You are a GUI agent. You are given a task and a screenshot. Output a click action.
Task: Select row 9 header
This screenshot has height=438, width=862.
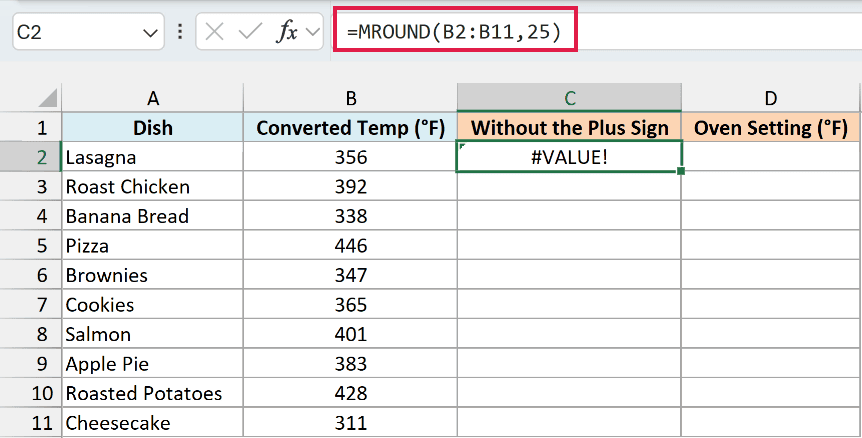[31, 364]
